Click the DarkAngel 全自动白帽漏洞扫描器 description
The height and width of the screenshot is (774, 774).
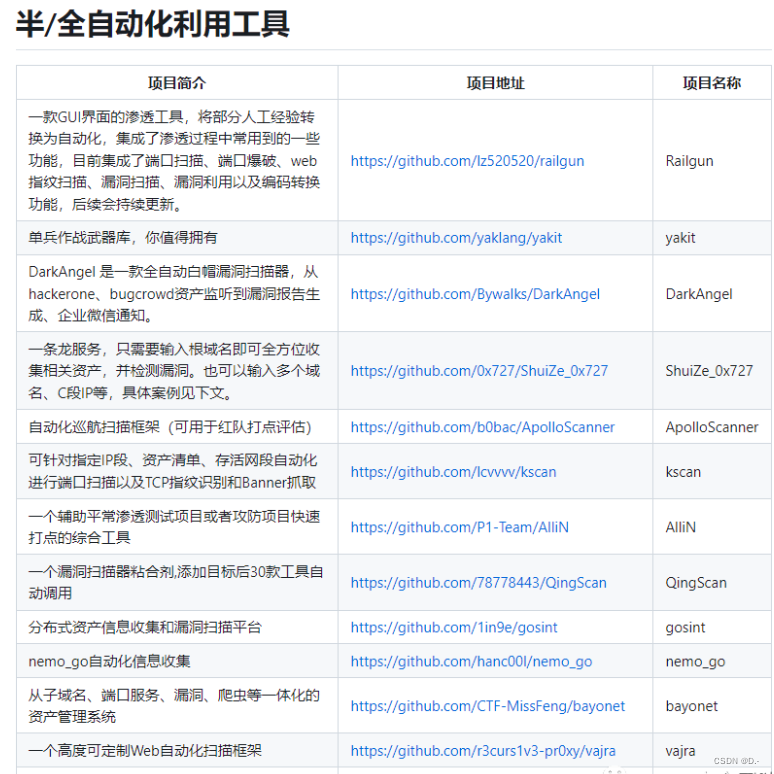pyautogui.click(x=174, y=294)
